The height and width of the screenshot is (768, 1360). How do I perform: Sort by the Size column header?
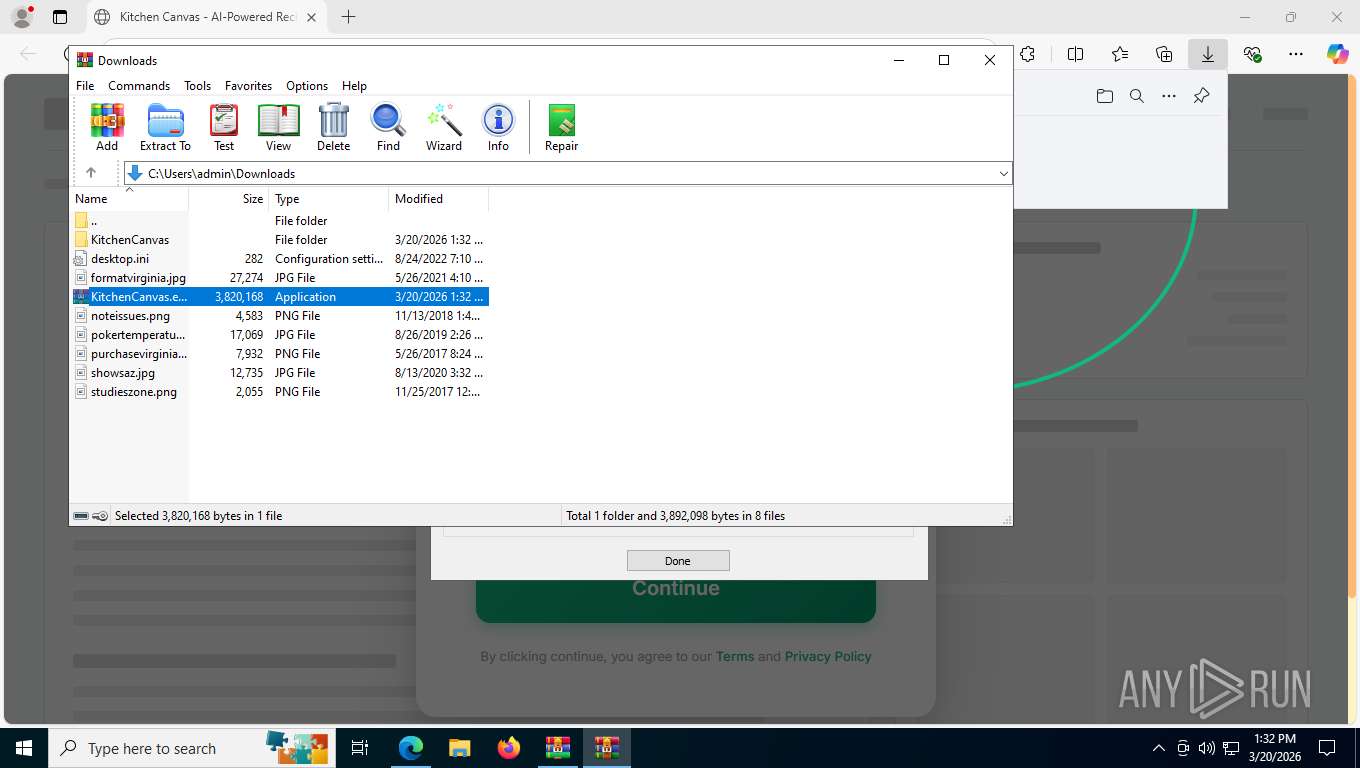229,199
